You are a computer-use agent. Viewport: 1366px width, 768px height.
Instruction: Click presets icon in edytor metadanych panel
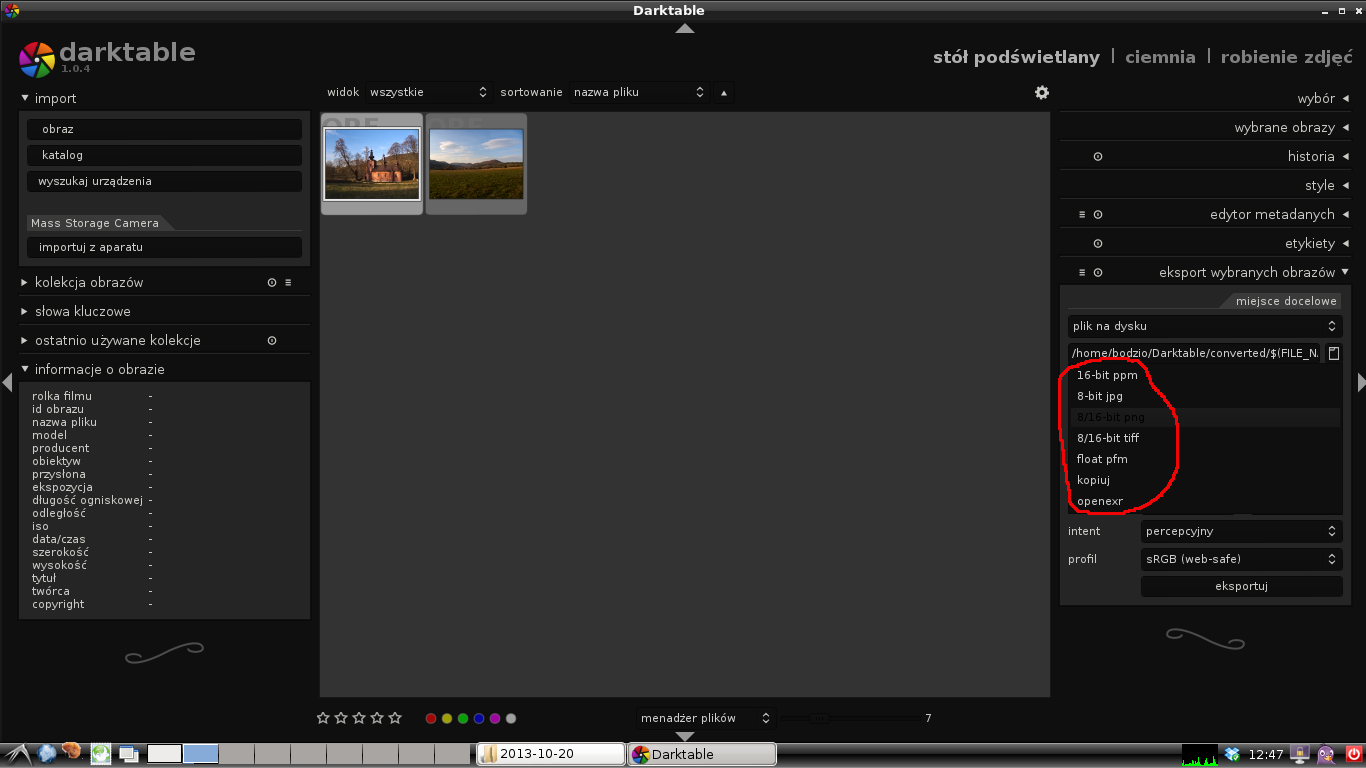(1082, 215)
